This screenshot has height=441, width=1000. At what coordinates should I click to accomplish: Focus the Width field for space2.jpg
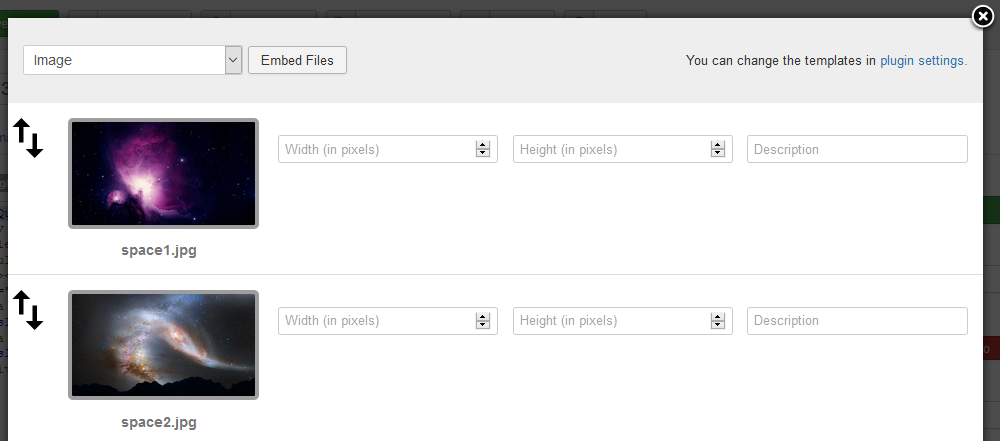pyautogui.click(x=375, y=321)
